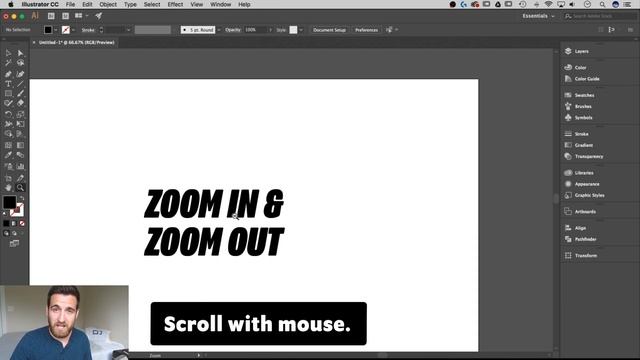Open graphic Style dropdown

301,30
